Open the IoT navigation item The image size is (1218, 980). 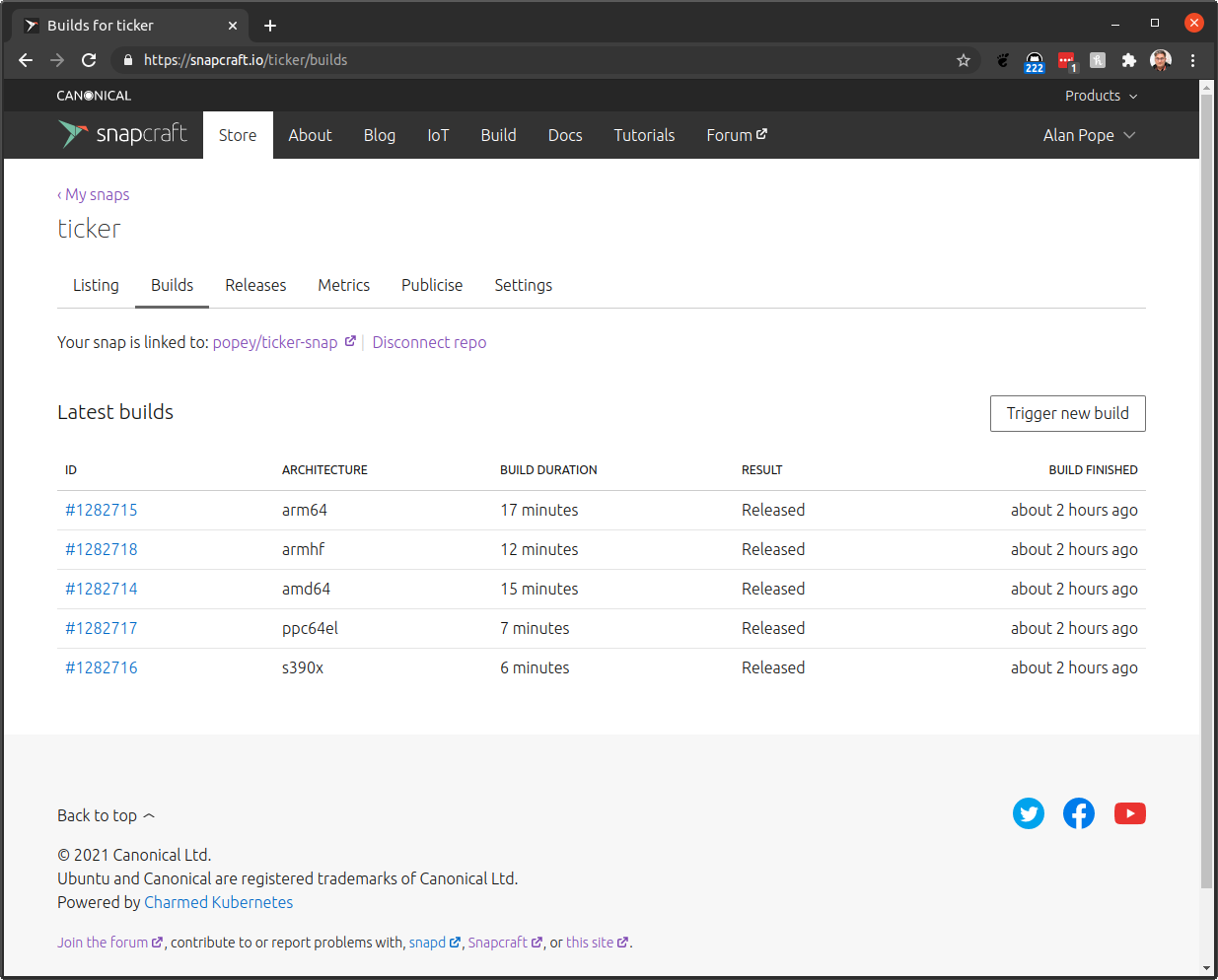point(438,135)
